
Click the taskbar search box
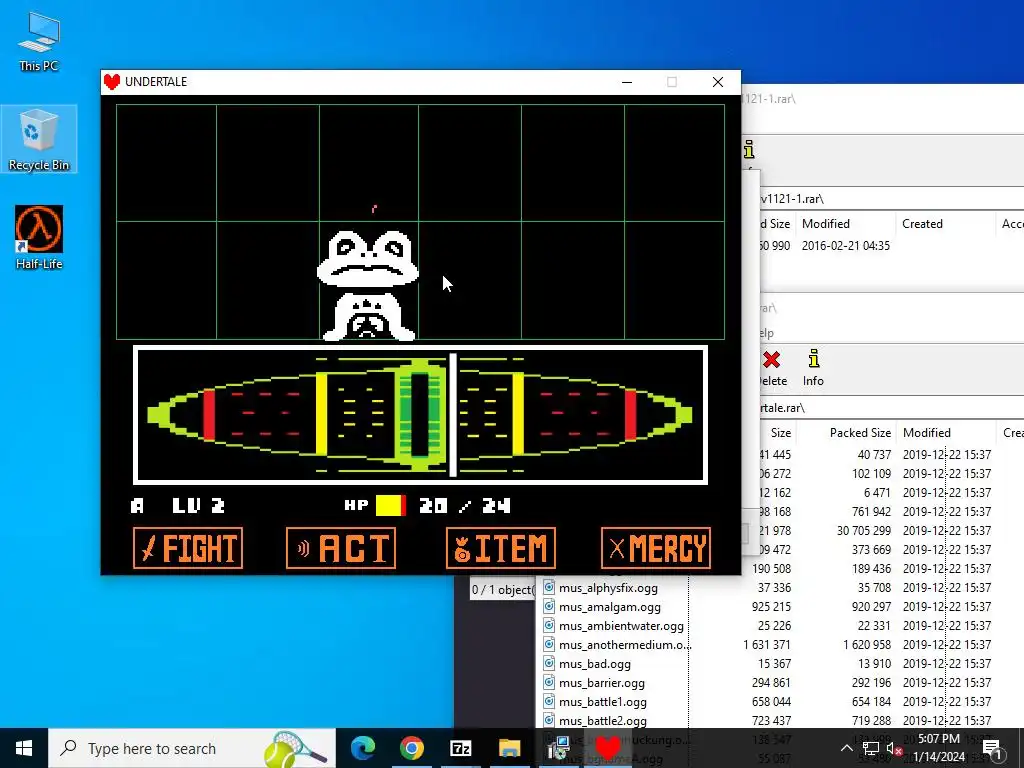[192, 748]
